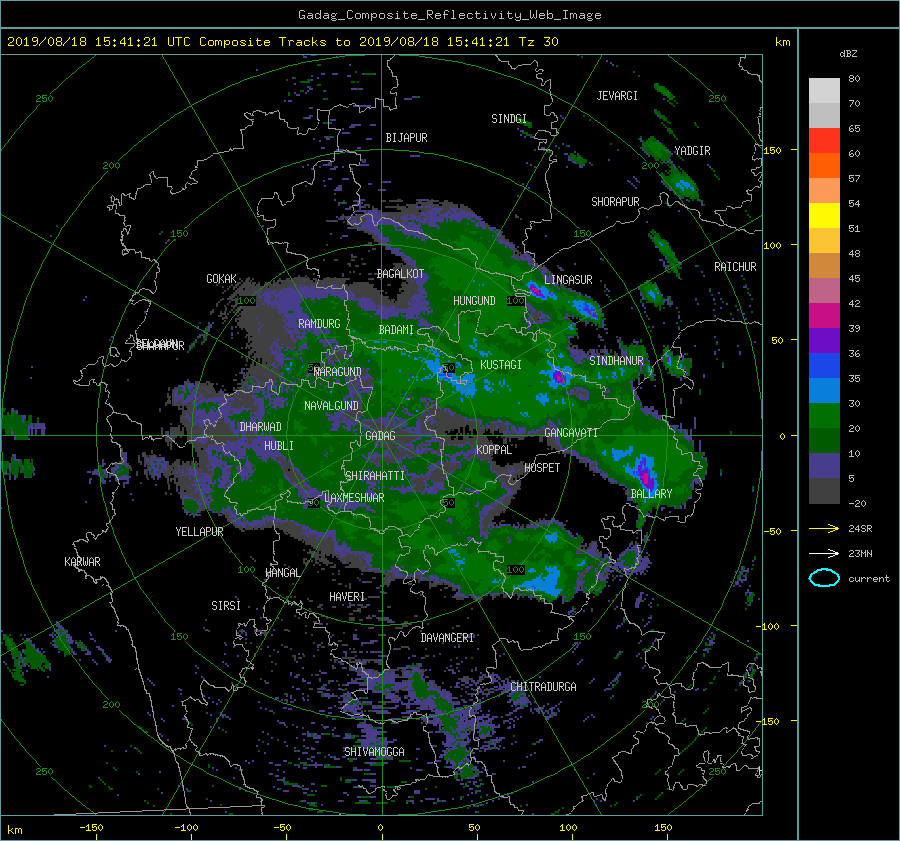Click the SIRSI city label

226,606
